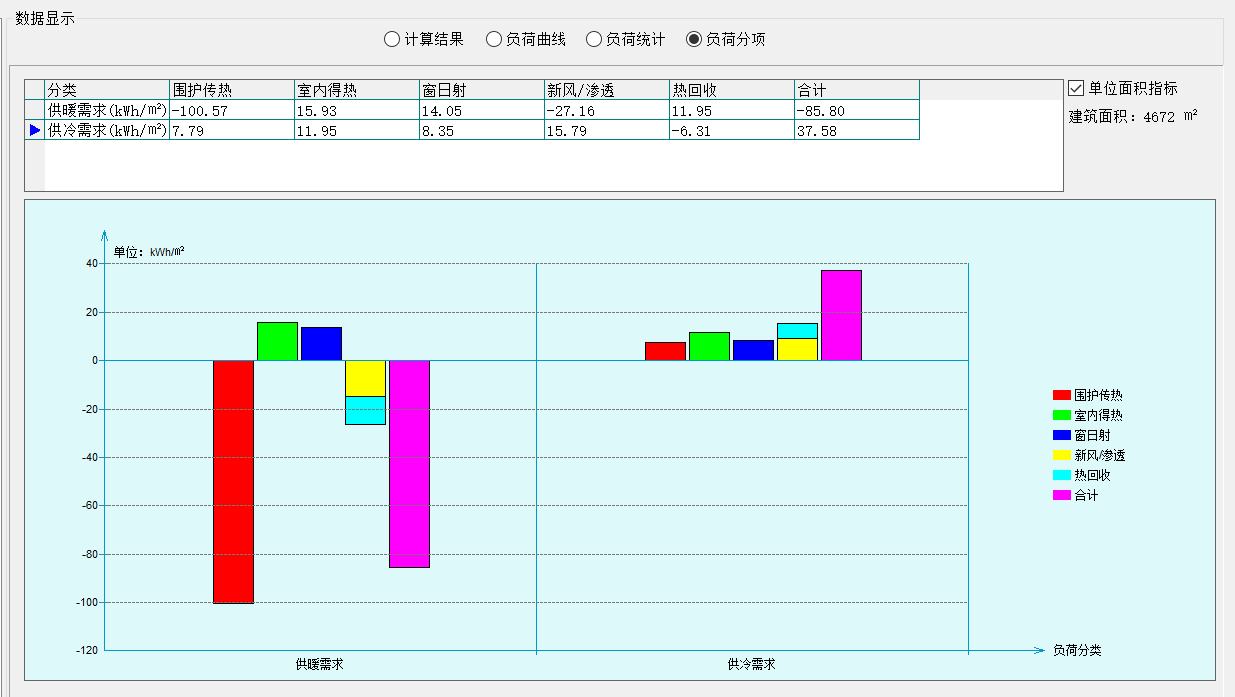
Task: Choose the 负荷分项 radio button
Action: point(694,40)
